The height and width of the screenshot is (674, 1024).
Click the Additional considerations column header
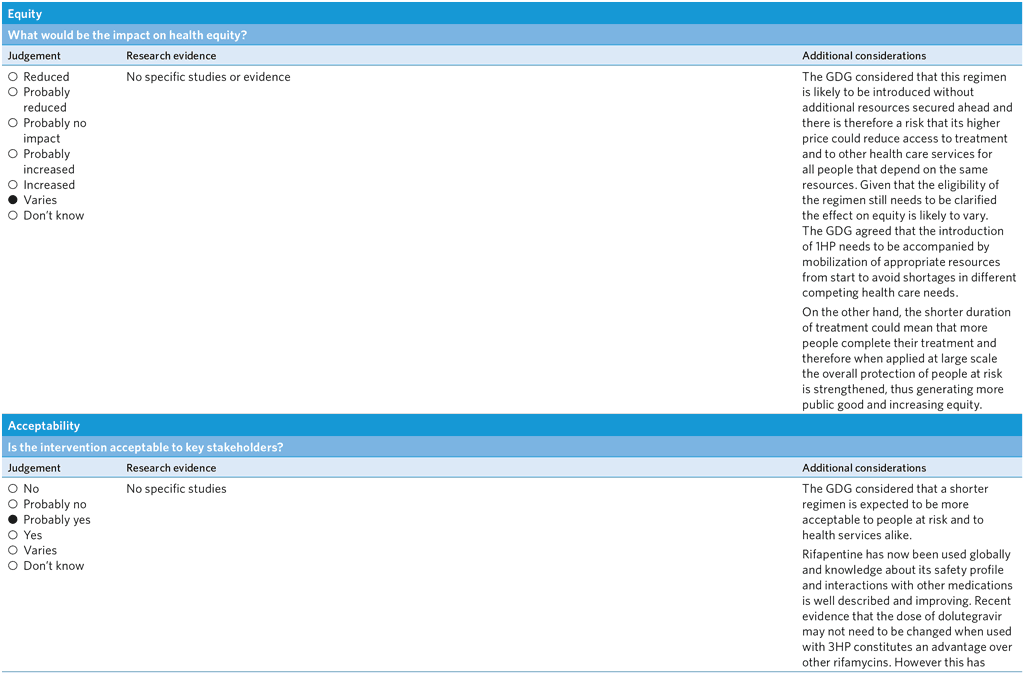[x=864, y=55]
